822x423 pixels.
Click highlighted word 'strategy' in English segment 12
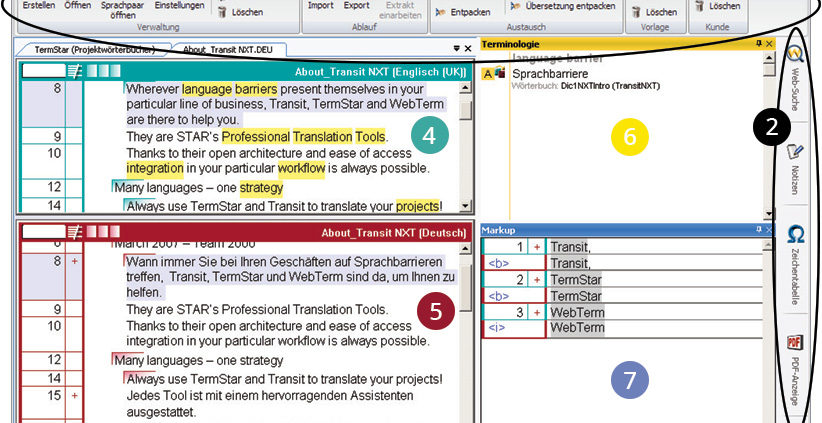261,188
